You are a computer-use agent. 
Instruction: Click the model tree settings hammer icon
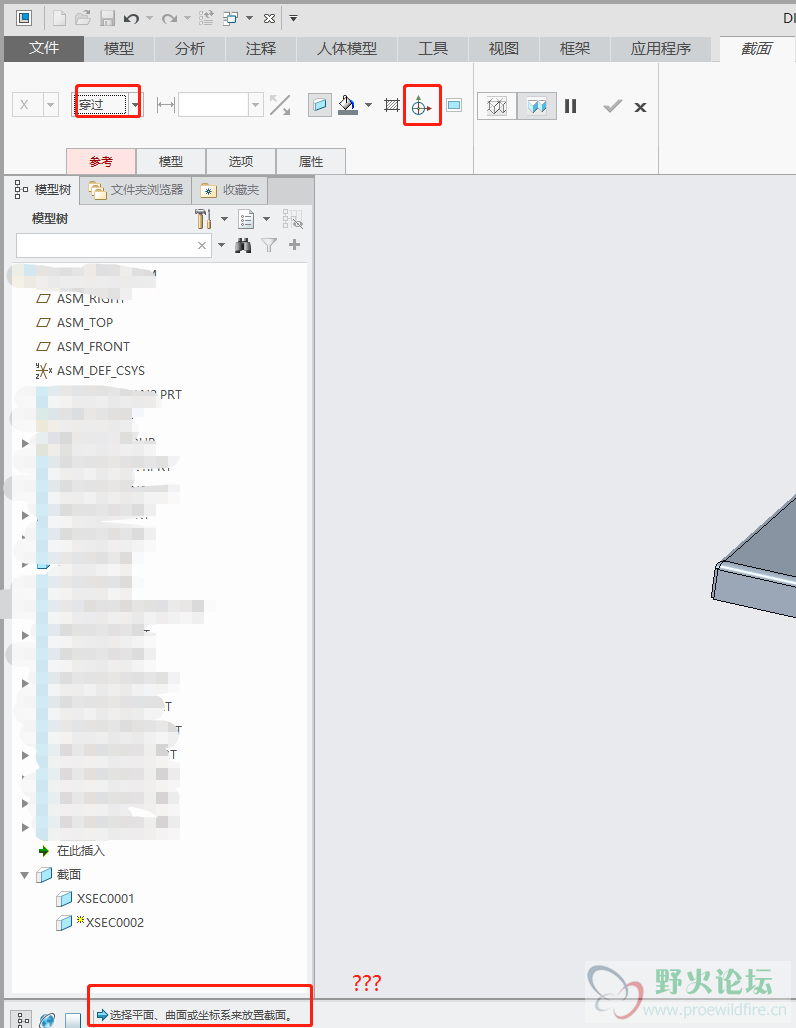pos(203,218)
